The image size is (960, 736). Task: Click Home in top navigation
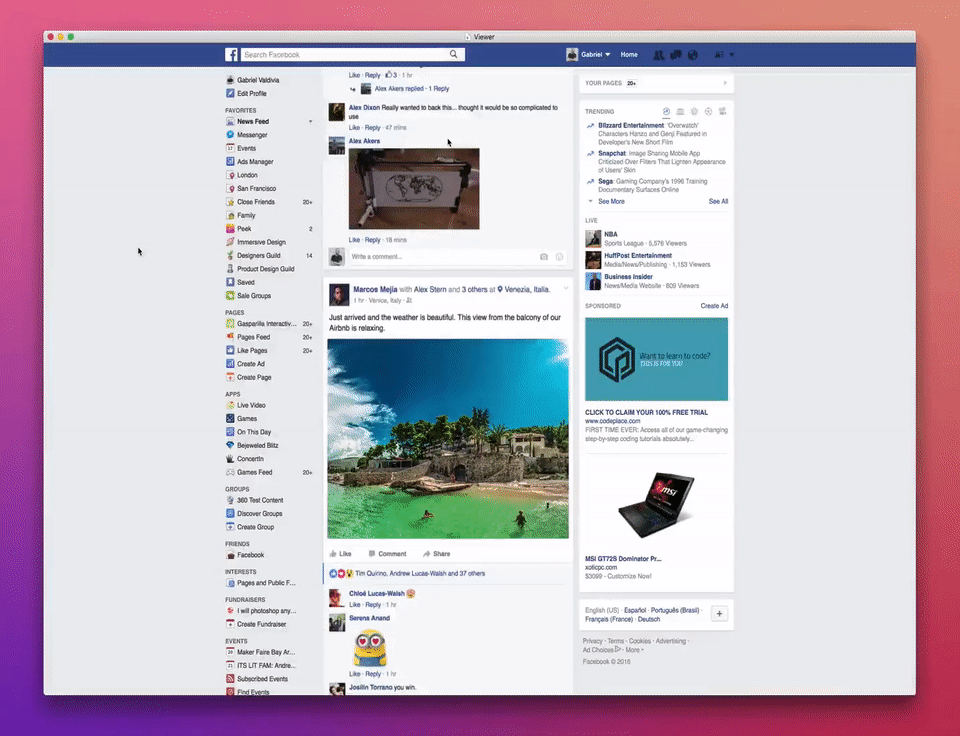[x=629, y=54]
